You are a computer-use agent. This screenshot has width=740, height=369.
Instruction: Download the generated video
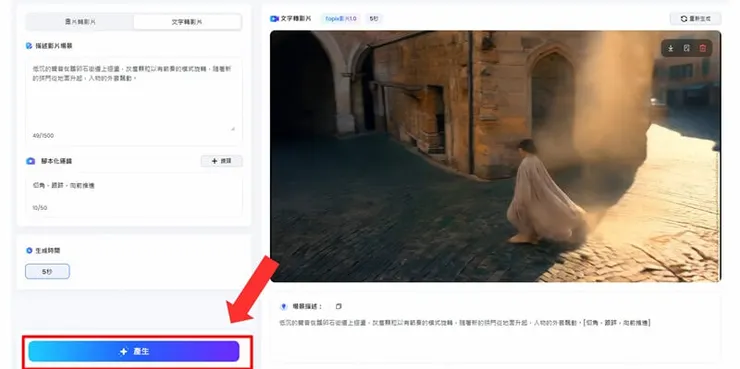point(671,48)
